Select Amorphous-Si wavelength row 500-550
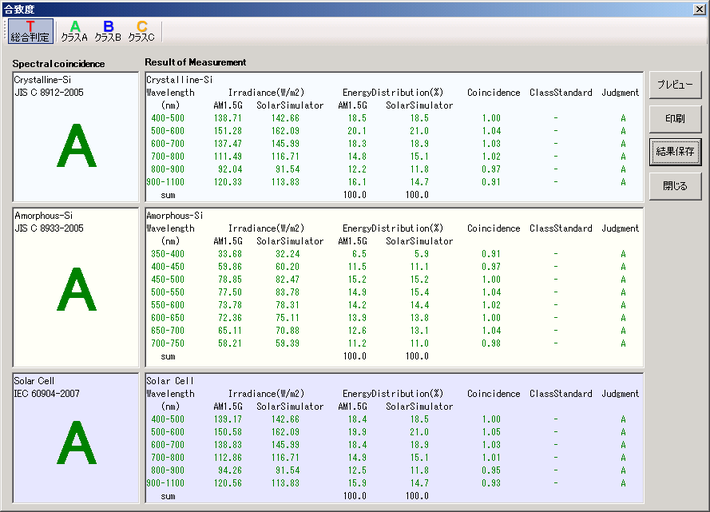The width and height of the screenshot is (710, 512). coord(168,292)
